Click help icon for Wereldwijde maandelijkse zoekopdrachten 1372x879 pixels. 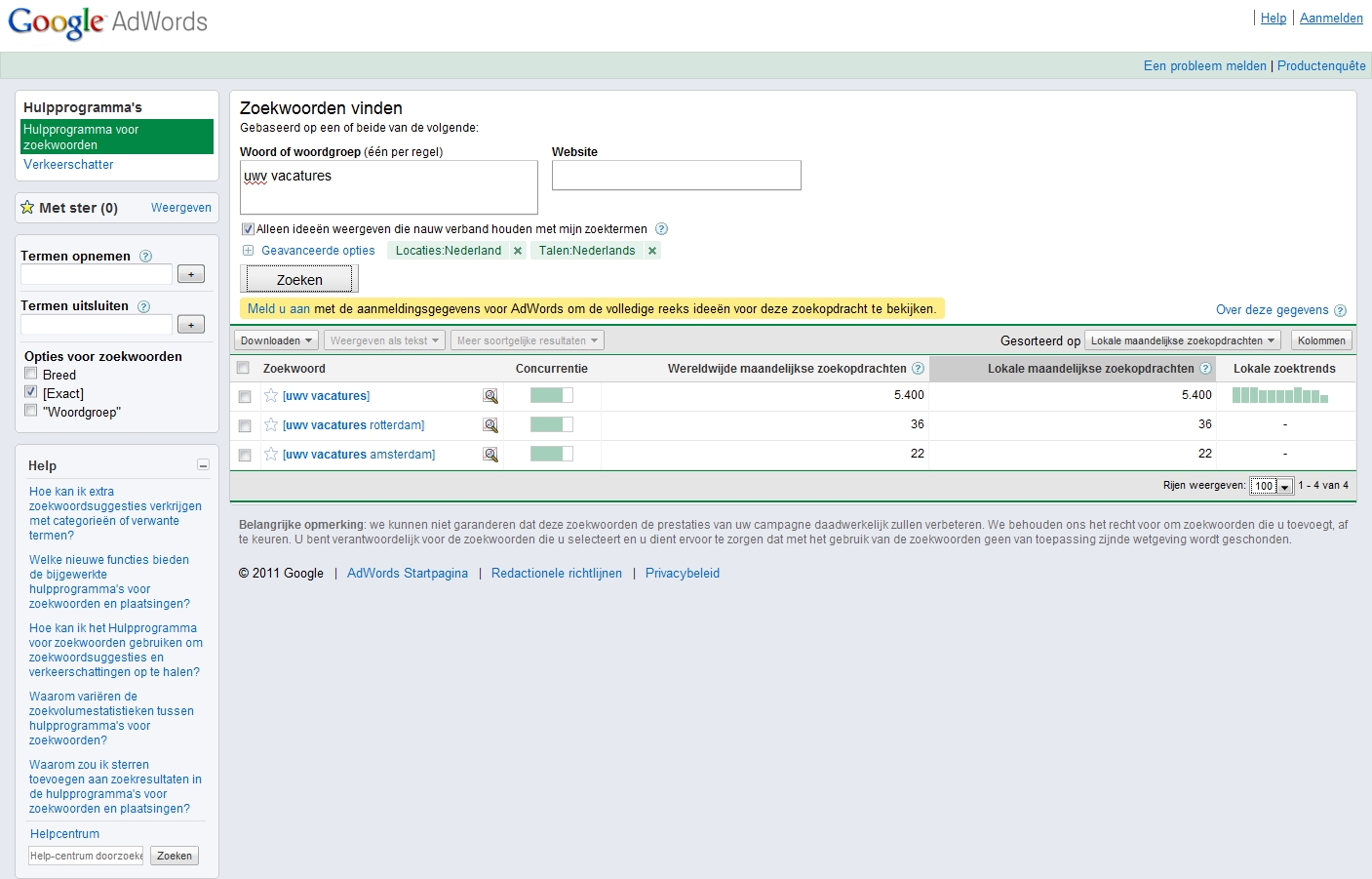[x=918, y=369]
